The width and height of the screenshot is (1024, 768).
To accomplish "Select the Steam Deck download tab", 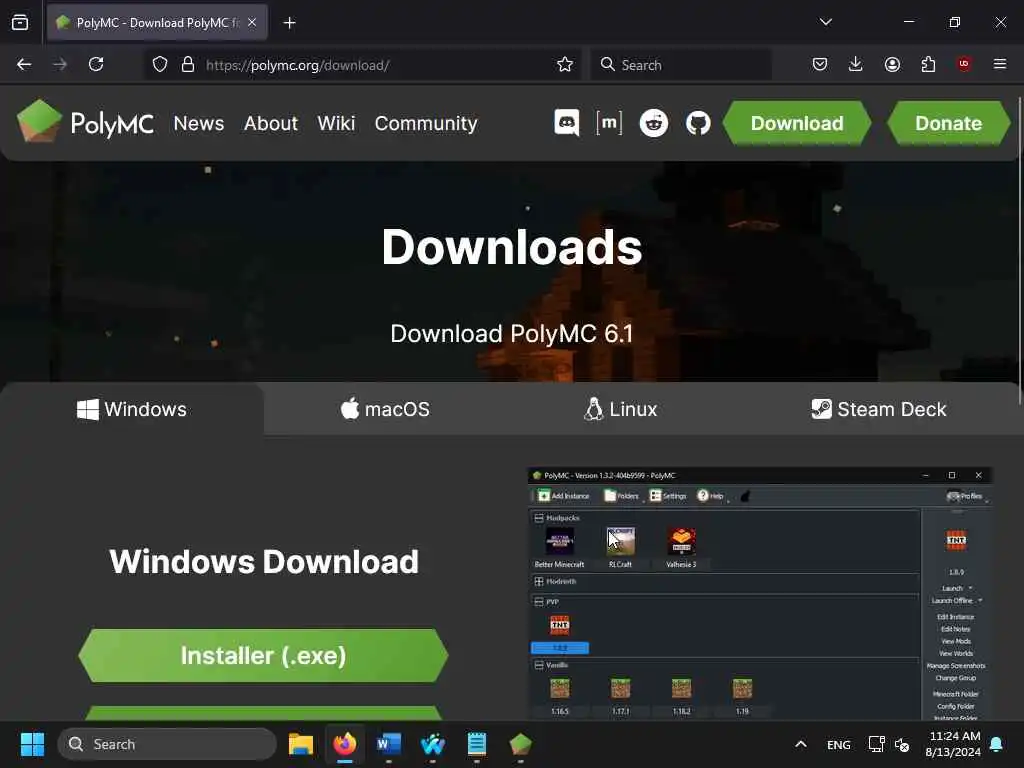I will (878, 409).
